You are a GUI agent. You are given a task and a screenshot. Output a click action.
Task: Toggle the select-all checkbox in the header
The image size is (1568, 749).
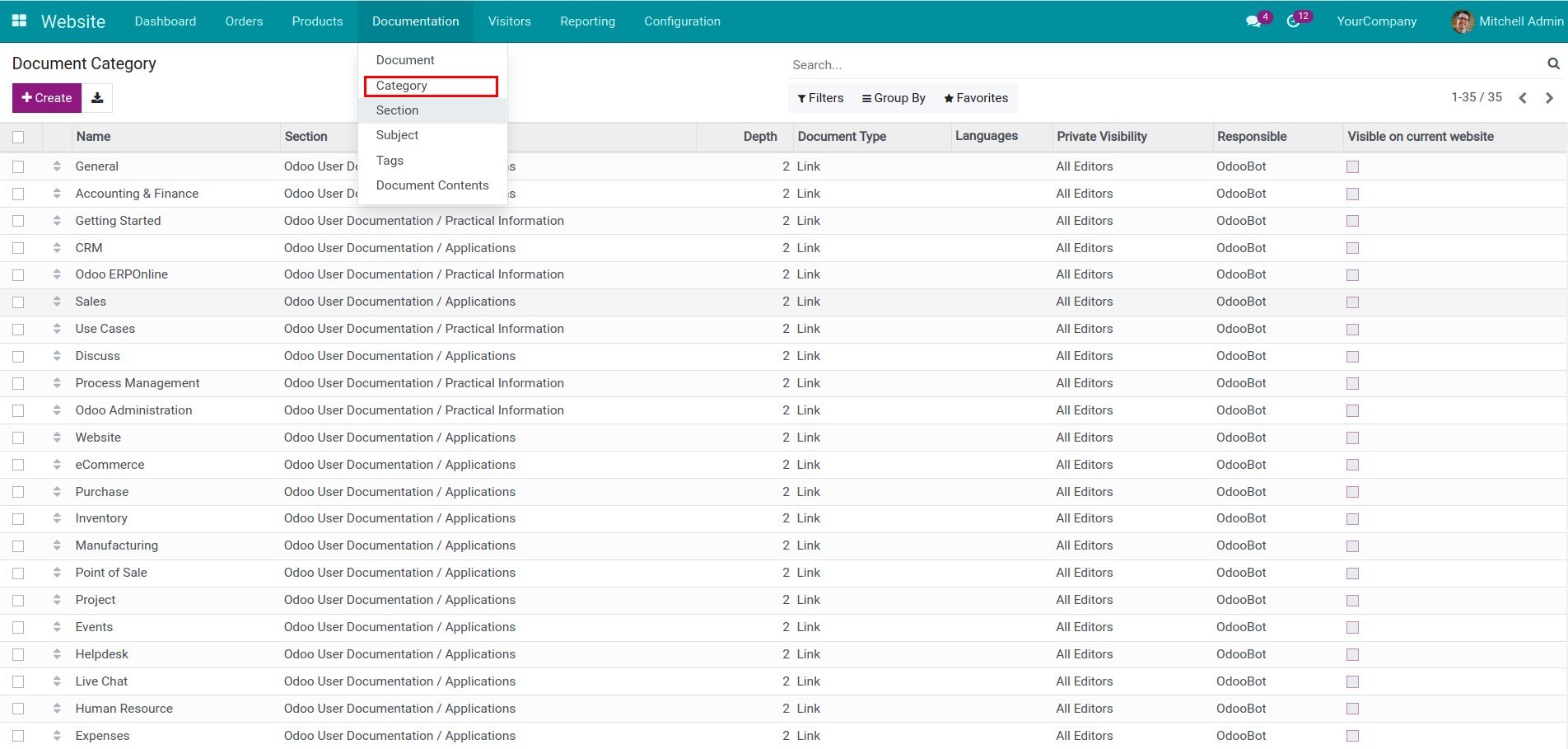pyautogui.click(x=19, y=137)
